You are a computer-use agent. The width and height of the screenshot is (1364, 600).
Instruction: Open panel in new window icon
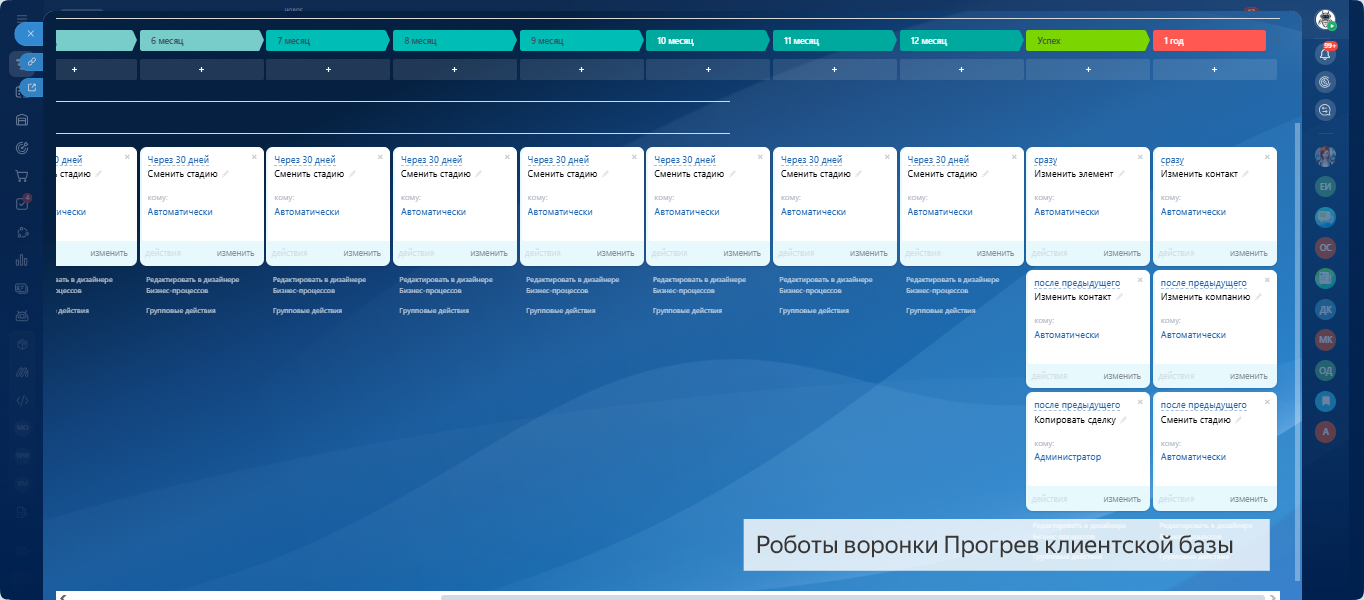[x=31, y=88]
